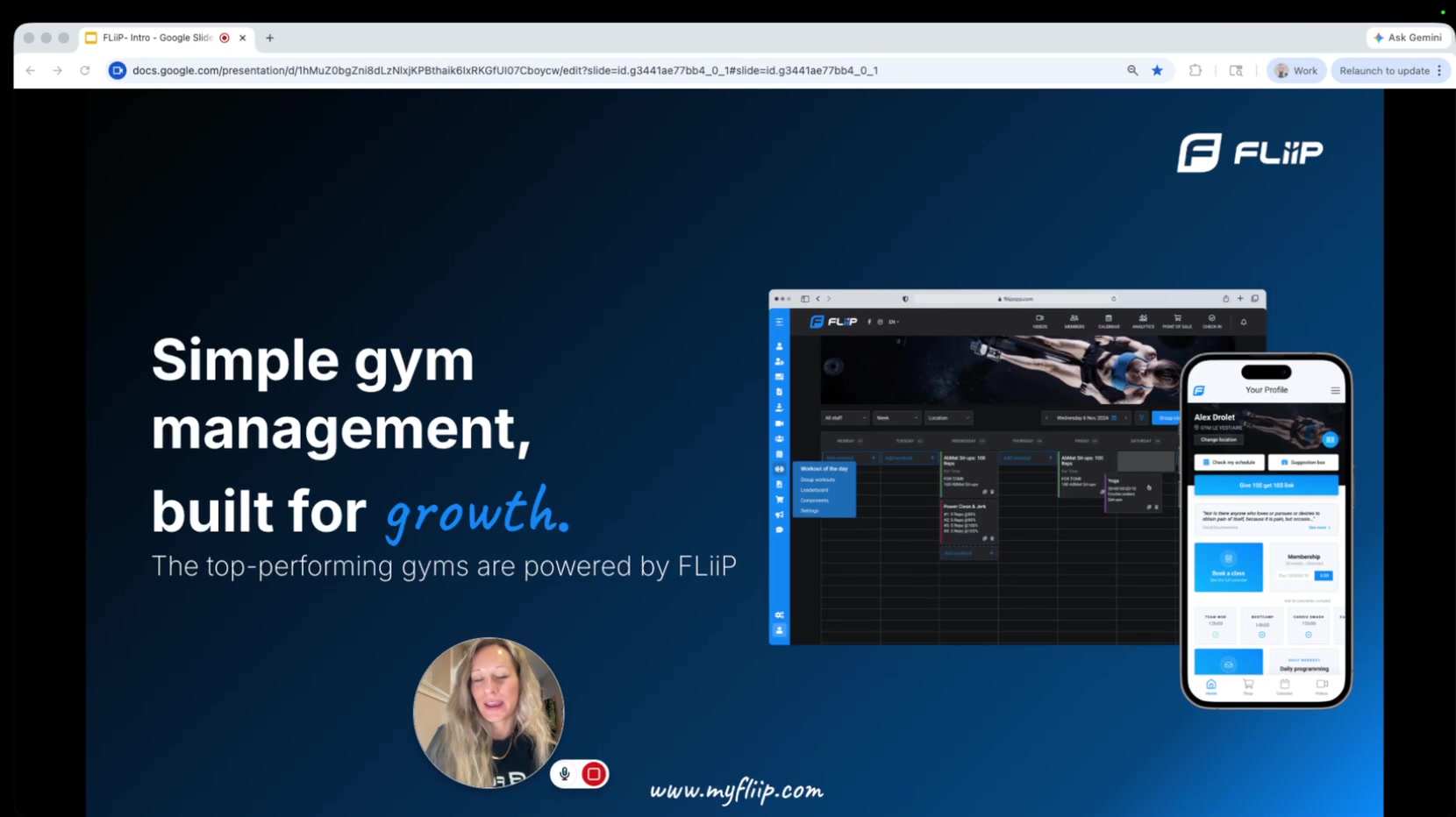Click the hamburger icon atop the blue sidebar
Screen dimensions: 1456x817
[779, 322]
